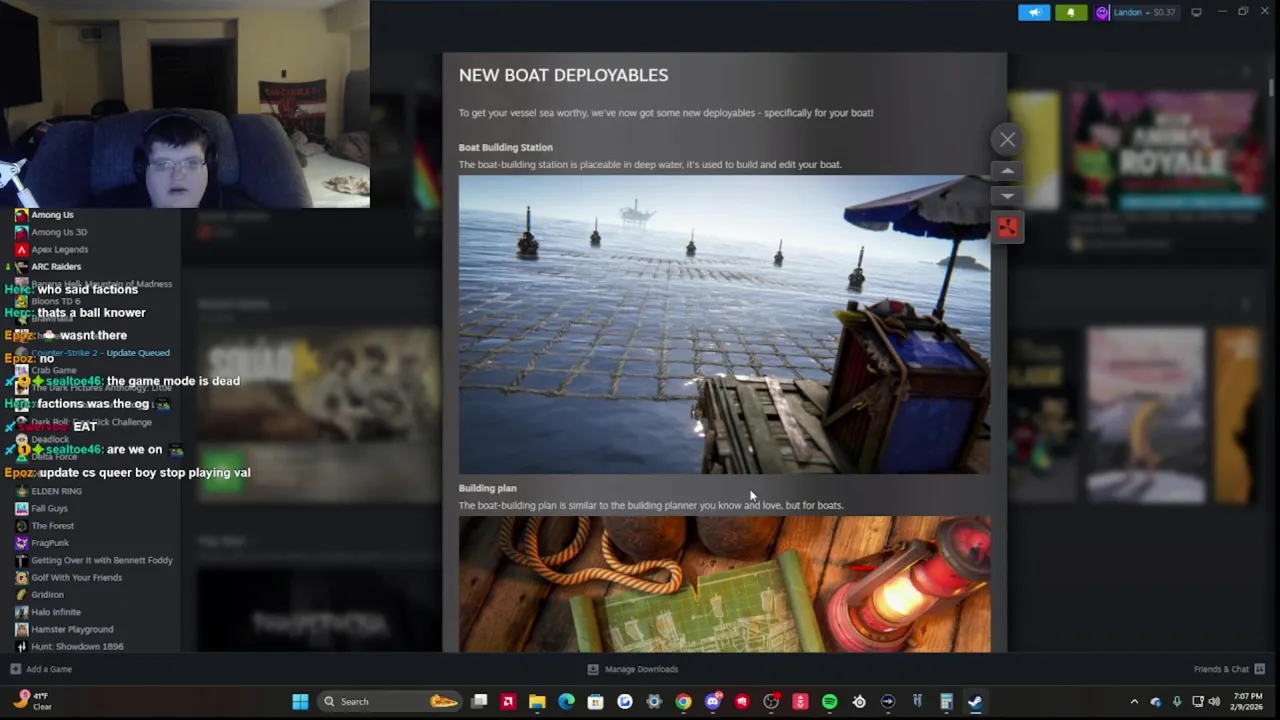Viewport: 1280px width, 720px height.
Task: Click the taskbar Search box
Action: click(x=390, y=701)
